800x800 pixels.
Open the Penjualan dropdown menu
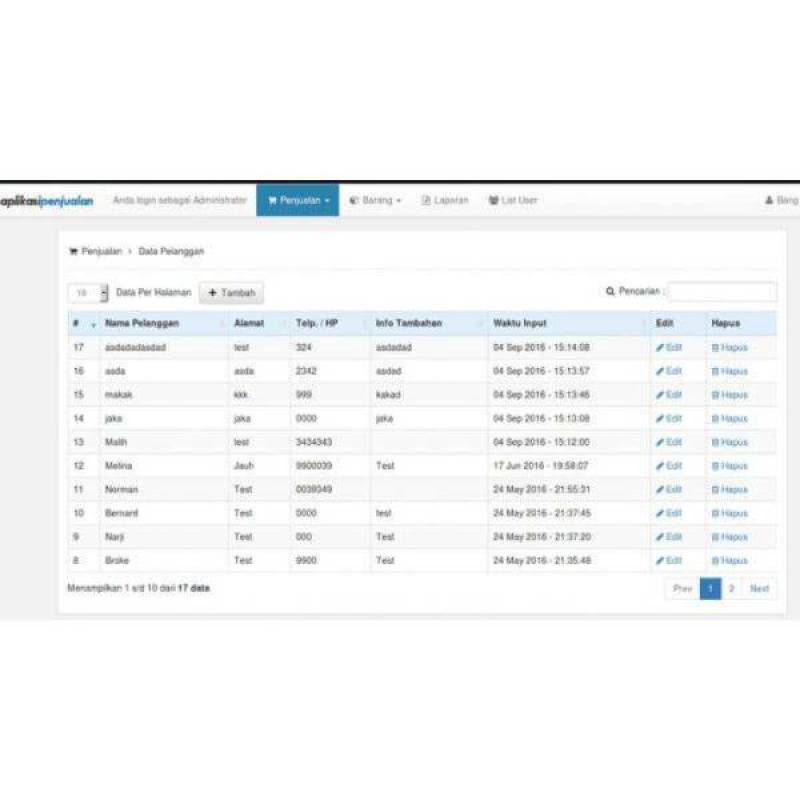tap(298, 200)
